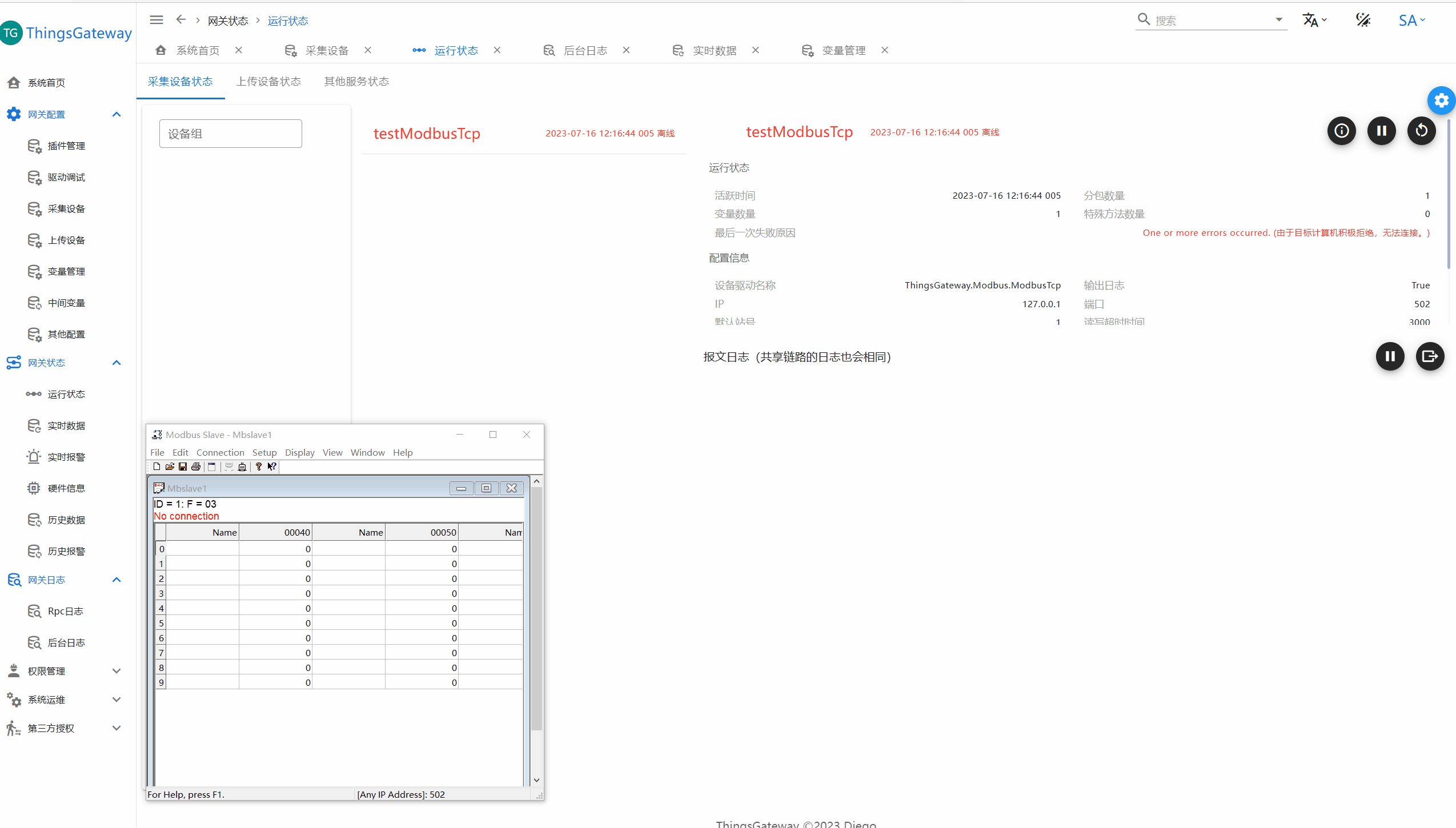Select the testModbusTcp device in the list
The width and height of the screenshot is (1456, 828).
click(426, 134)
